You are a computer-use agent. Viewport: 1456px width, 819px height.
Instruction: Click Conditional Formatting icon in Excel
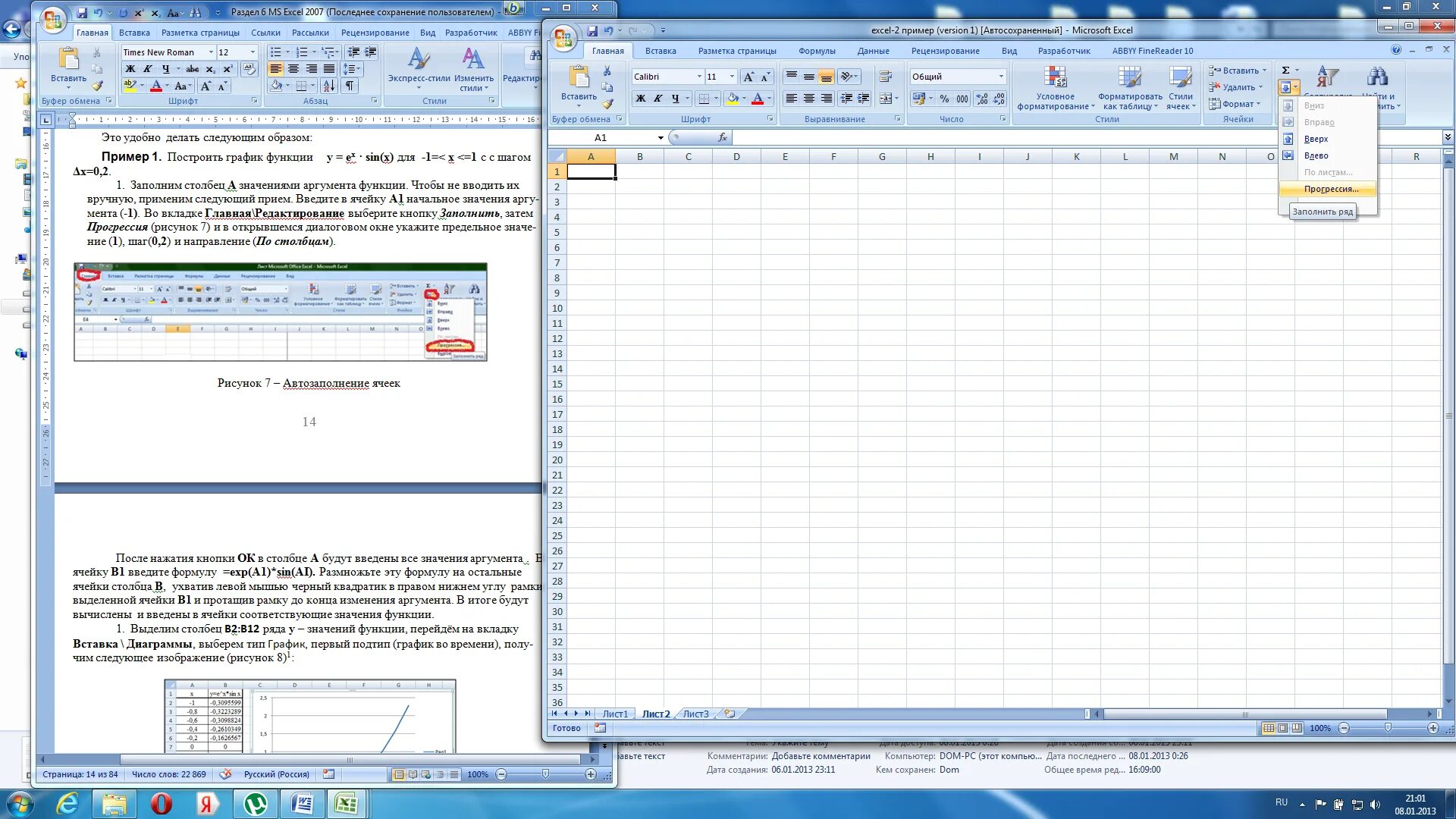pos(1055,78)
